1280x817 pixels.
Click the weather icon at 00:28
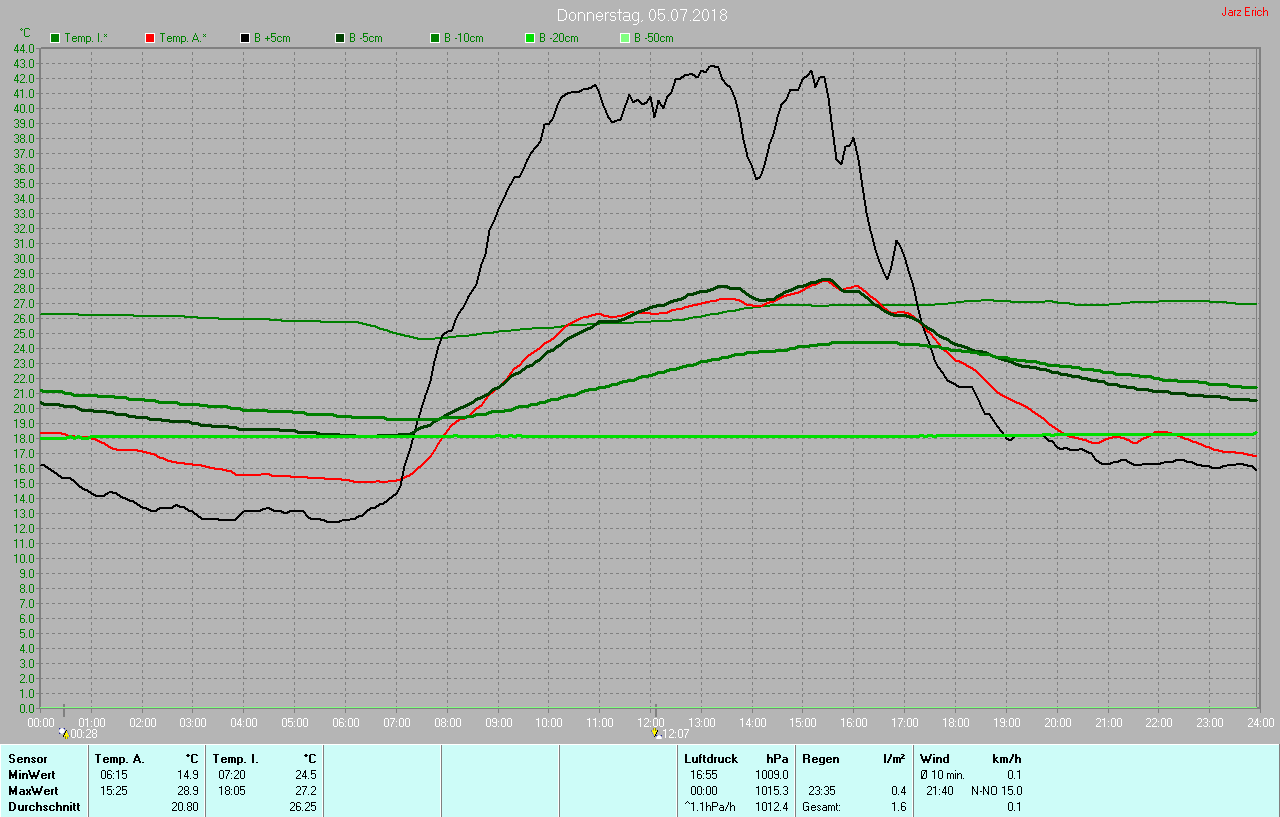pyautogui.click(x=64, y=733)
